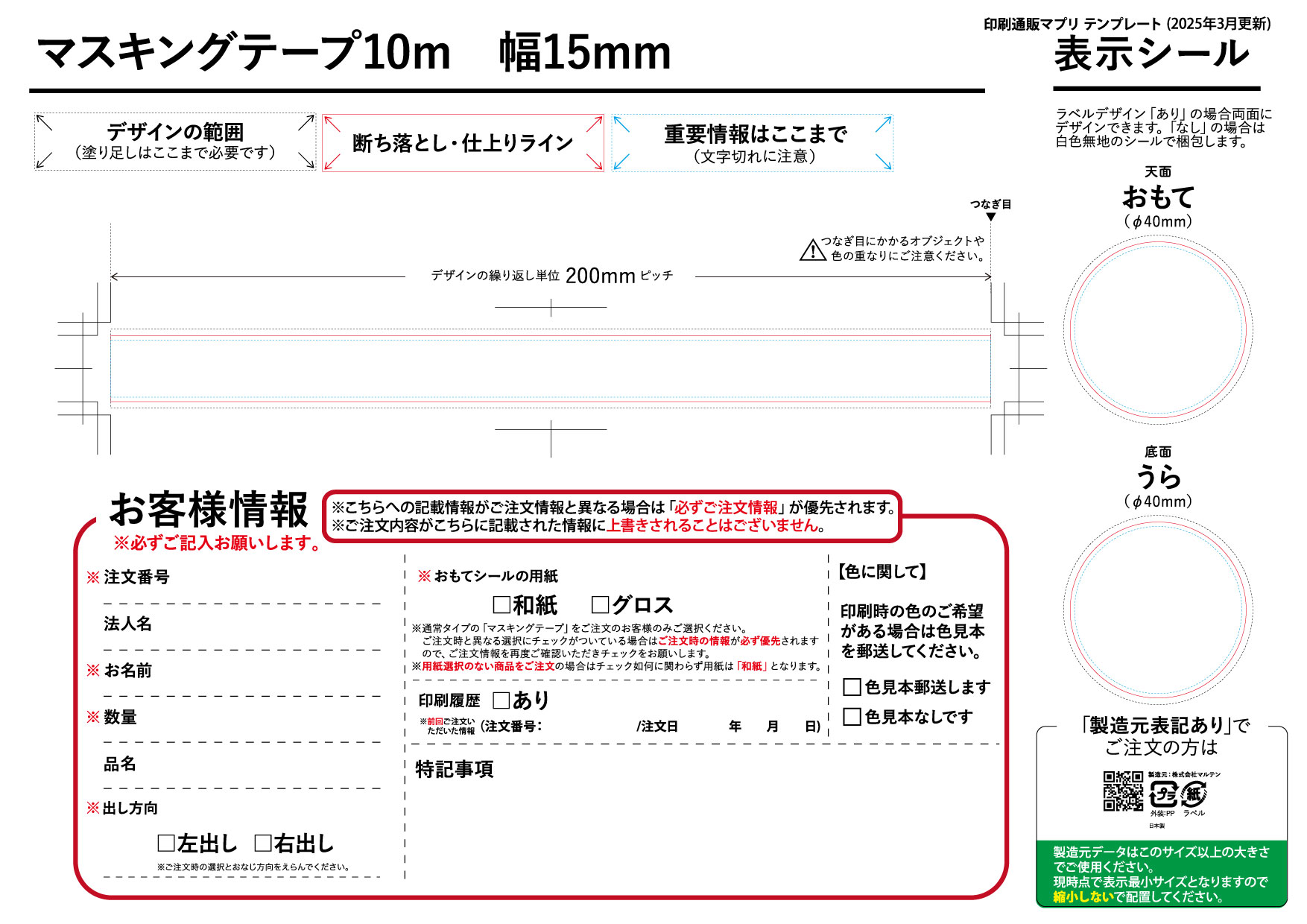The width and height of the screenshot is (1307, 924).
Task: Click the デザインの範囲 legend box
Action: [175, 142]
